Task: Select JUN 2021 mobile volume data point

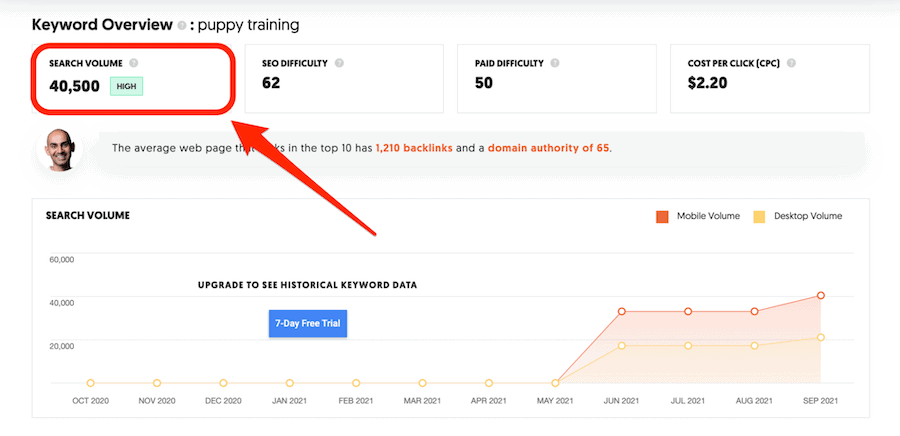Action: (x=622, y=312)
